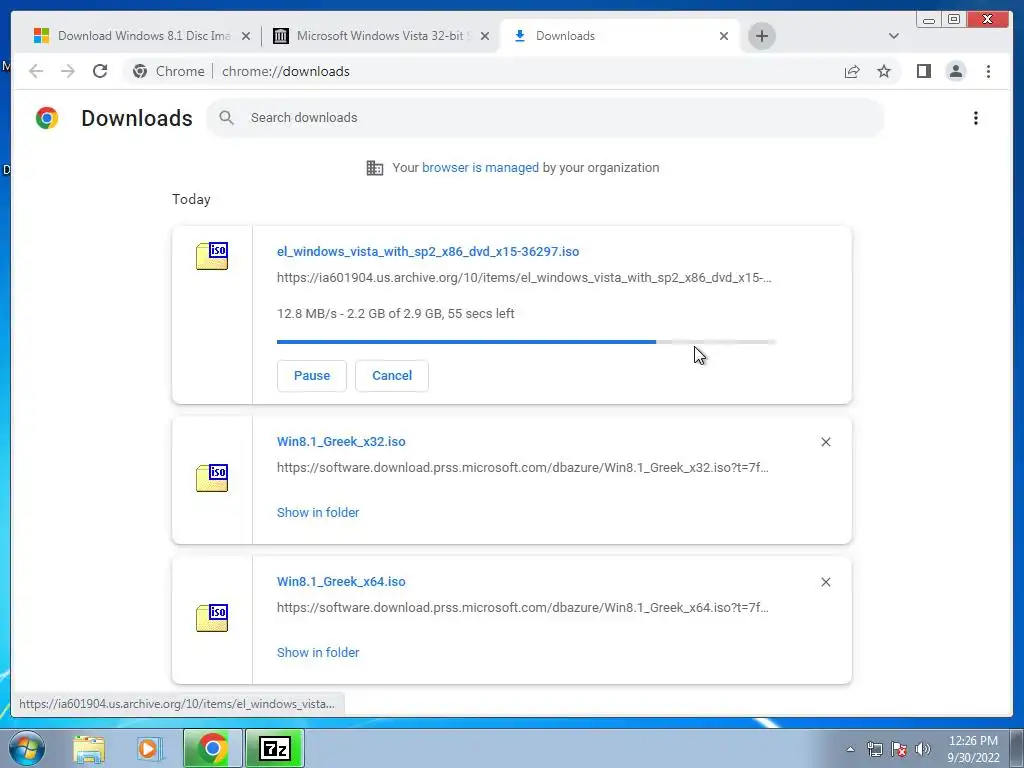Open Windows Explorer from the taskbar
The width and height of the screenshot is (1024, 768).
click(x=89, y=748)
